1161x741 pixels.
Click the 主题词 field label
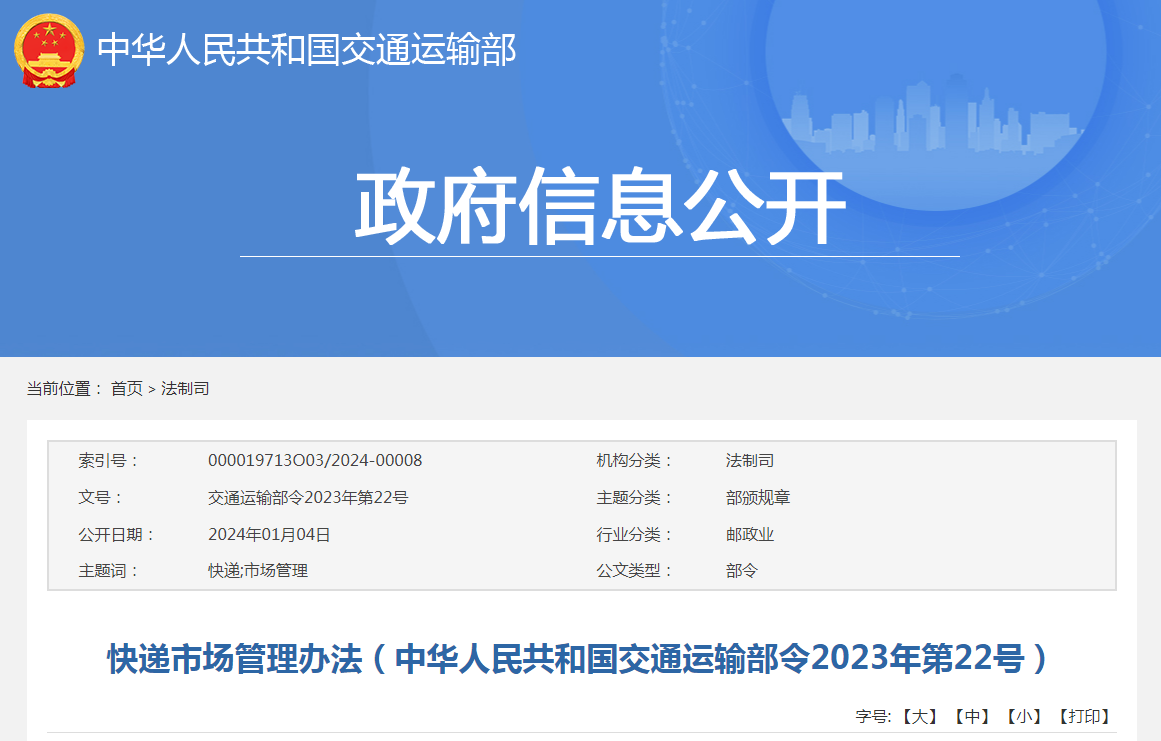(x=108, y=571)
